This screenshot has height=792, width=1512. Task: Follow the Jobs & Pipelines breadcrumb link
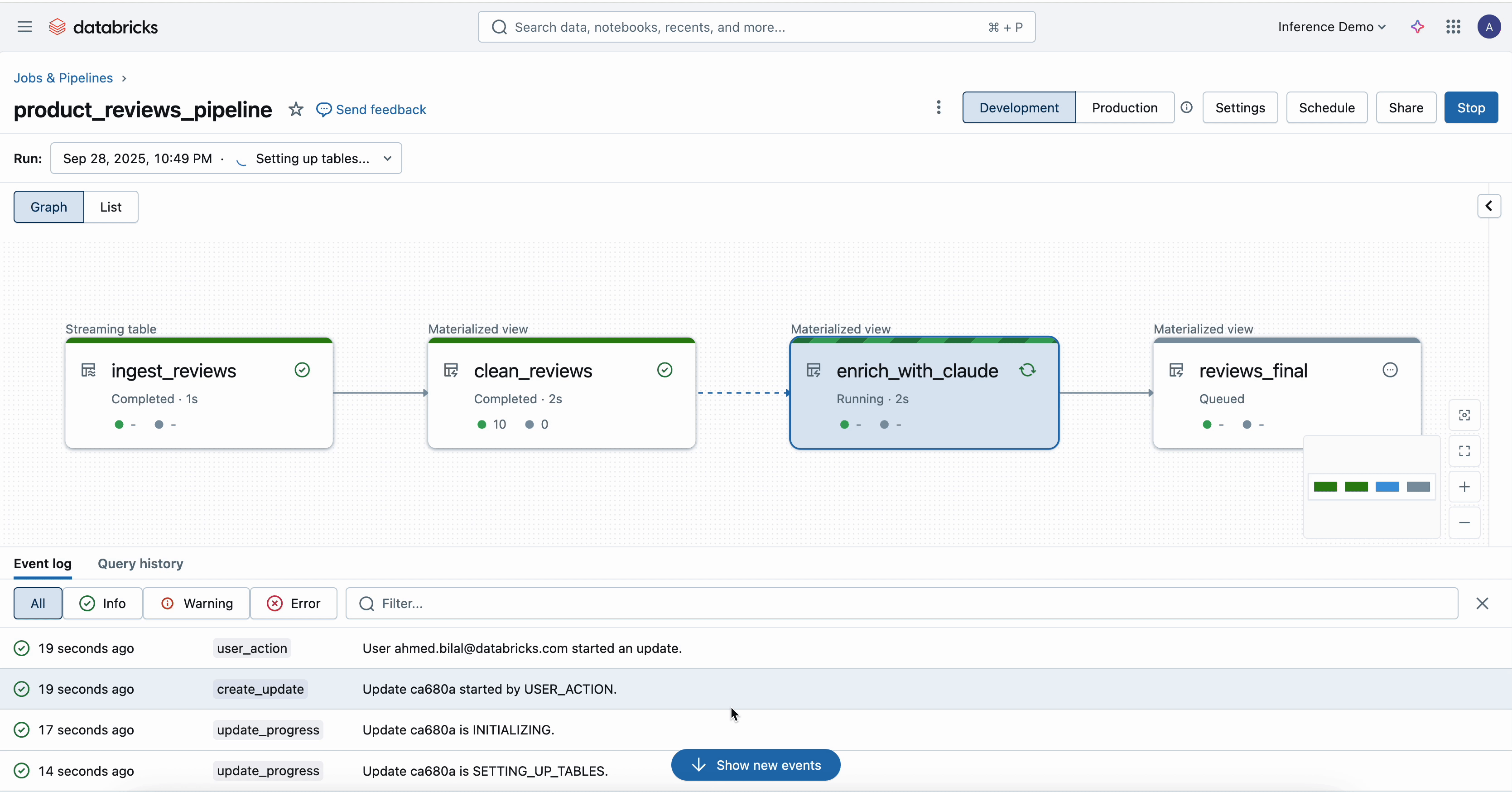click(x=63, y=78)
